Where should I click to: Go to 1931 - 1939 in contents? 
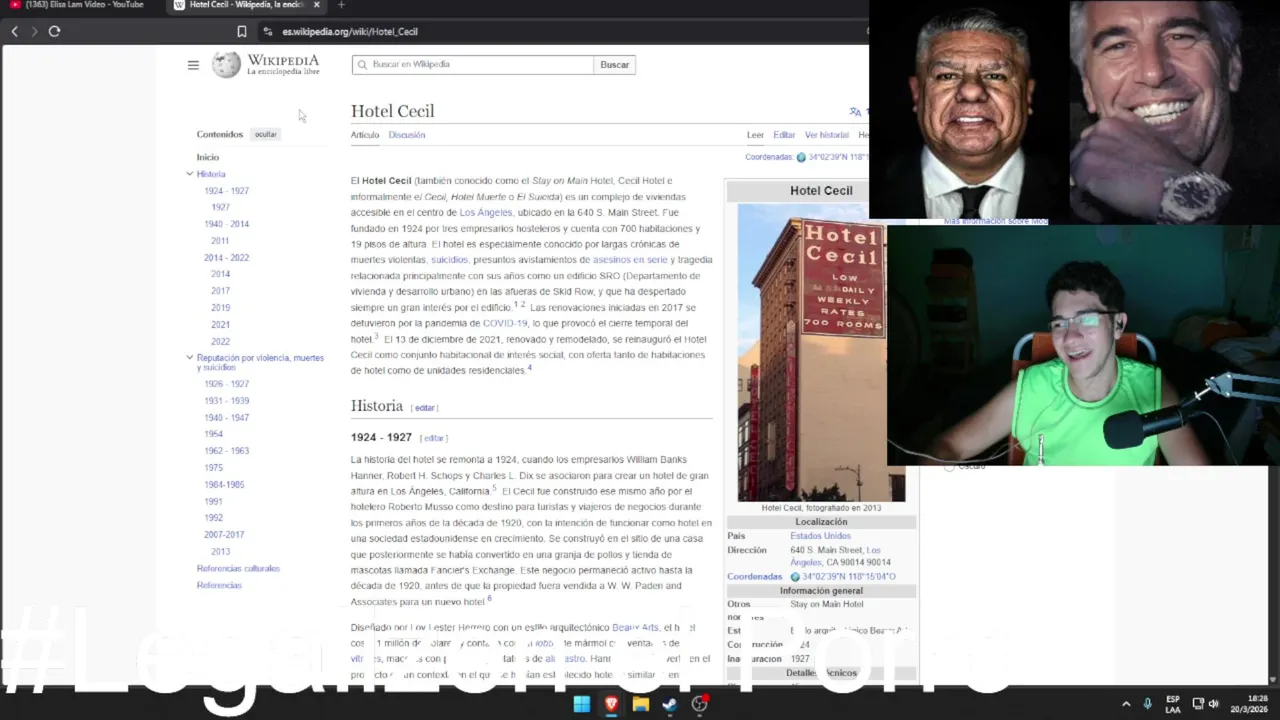(x=226, y=401)
